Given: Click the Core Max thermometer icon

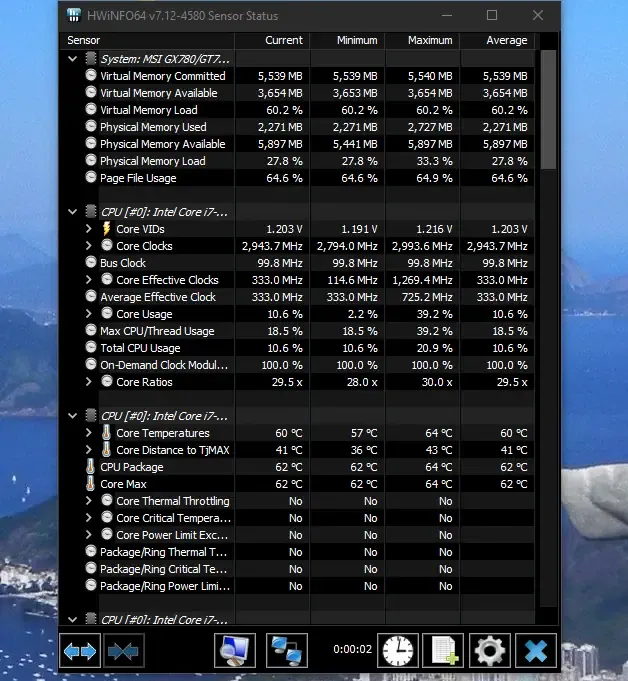Looking at the screenshot, I should tap(90, 484).
